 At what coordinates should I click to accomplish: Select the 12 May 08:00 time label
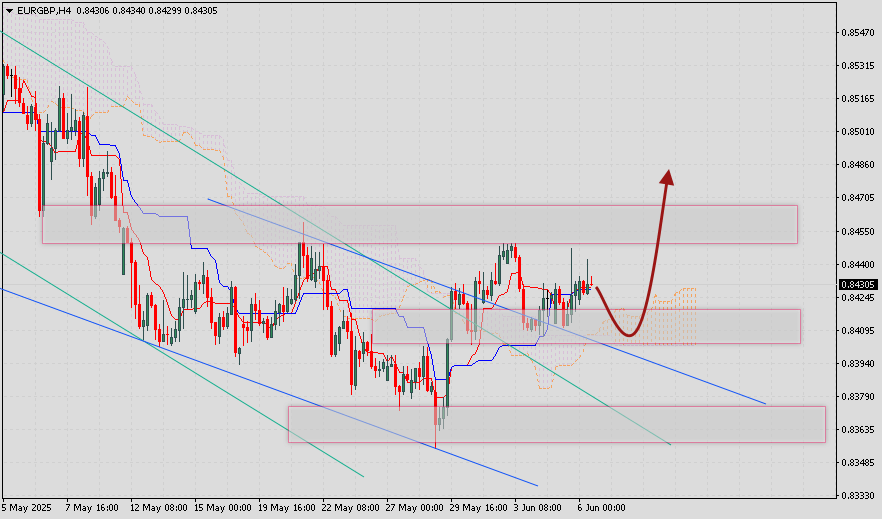159,508
